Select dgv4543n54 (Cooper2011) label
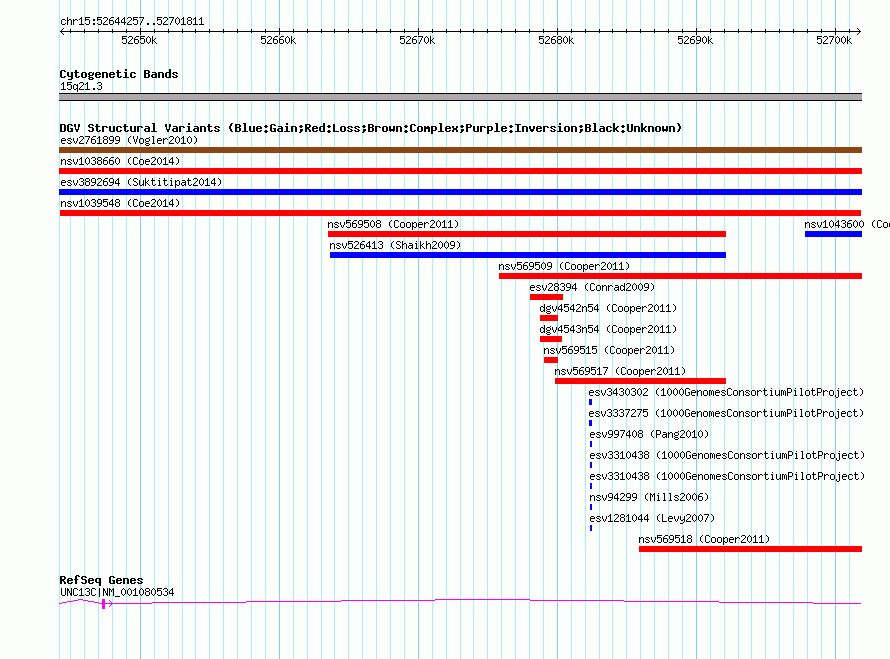The width and height of the screenshot is (890, 659). (x=608, y=329)
